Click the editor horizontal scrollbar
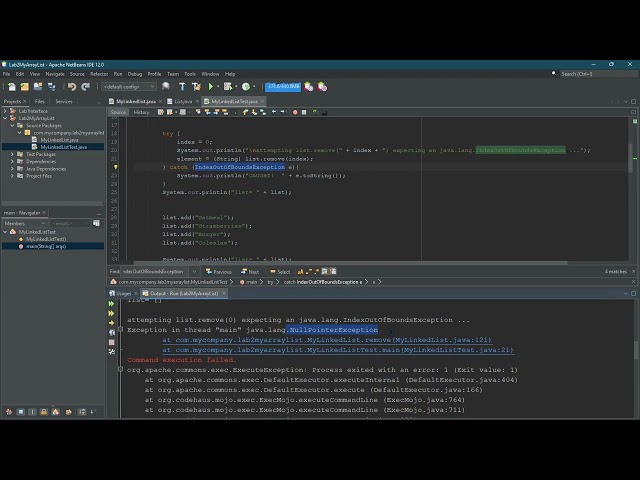This screenshot has height=480, width=640. tap(350, 263)
